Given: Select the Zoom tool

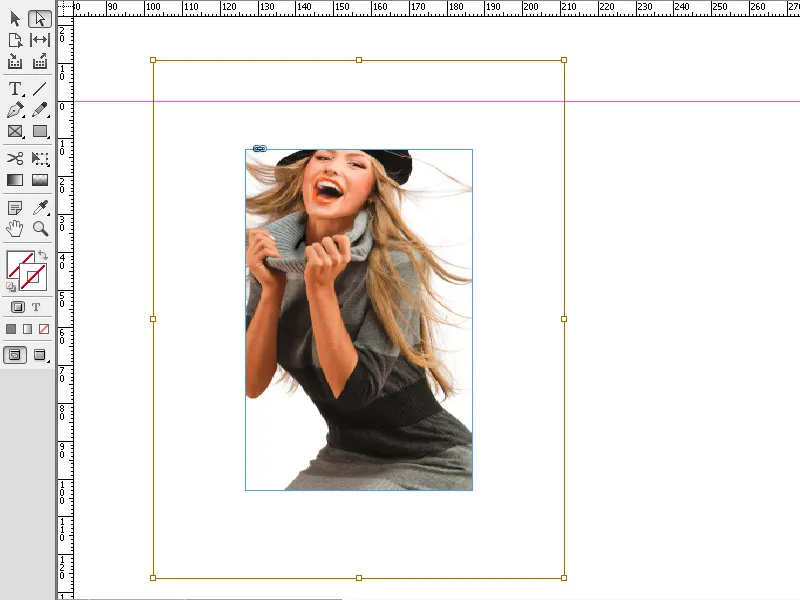Looking at the screenshot, I should coord(38,228).
